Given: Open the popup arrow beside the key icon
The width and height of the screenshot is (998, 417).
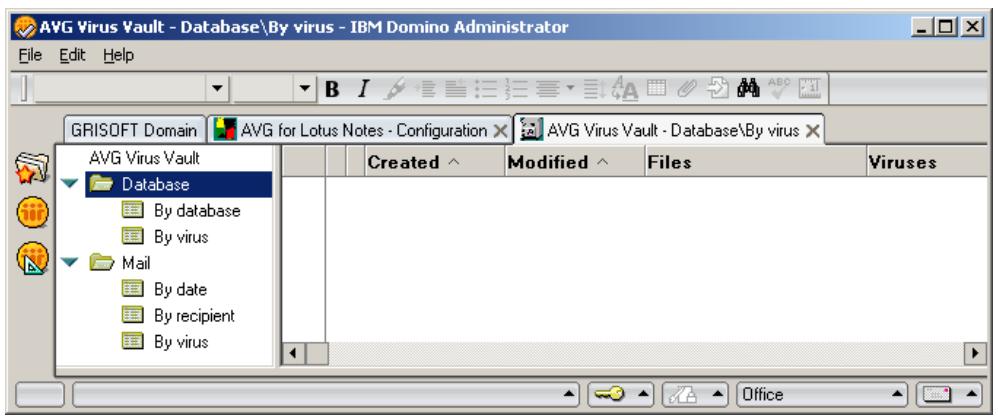Looking at the screenshot, I should [642, 395].
